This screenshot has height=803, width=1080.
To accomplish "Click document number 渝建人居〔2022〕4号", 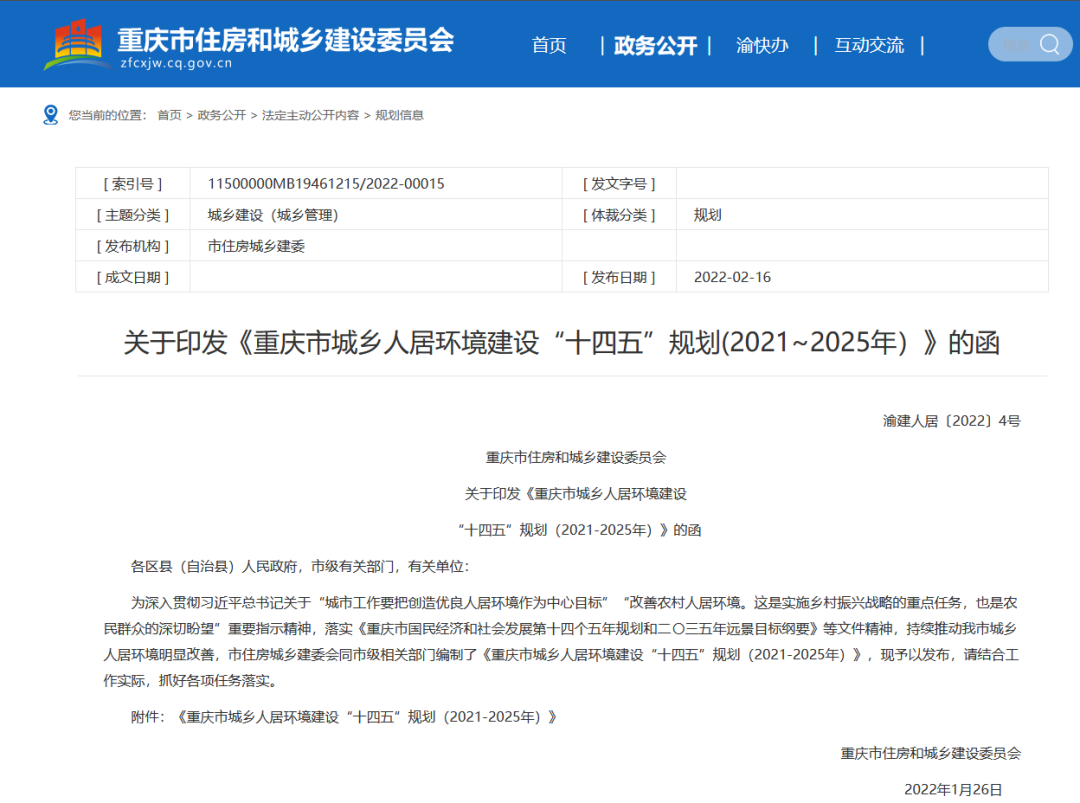I will pyautogui.click(x=951, y=421).
